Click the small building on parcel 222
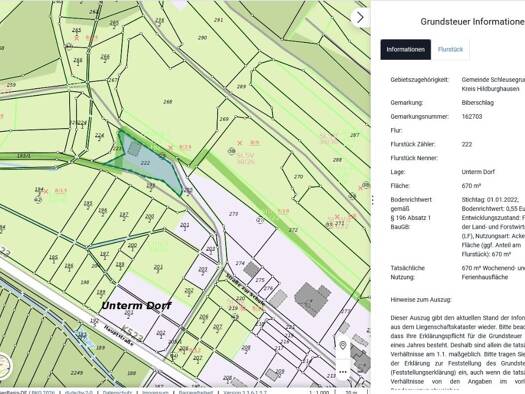Screen dimensions: 525x394 click(134, 149)
